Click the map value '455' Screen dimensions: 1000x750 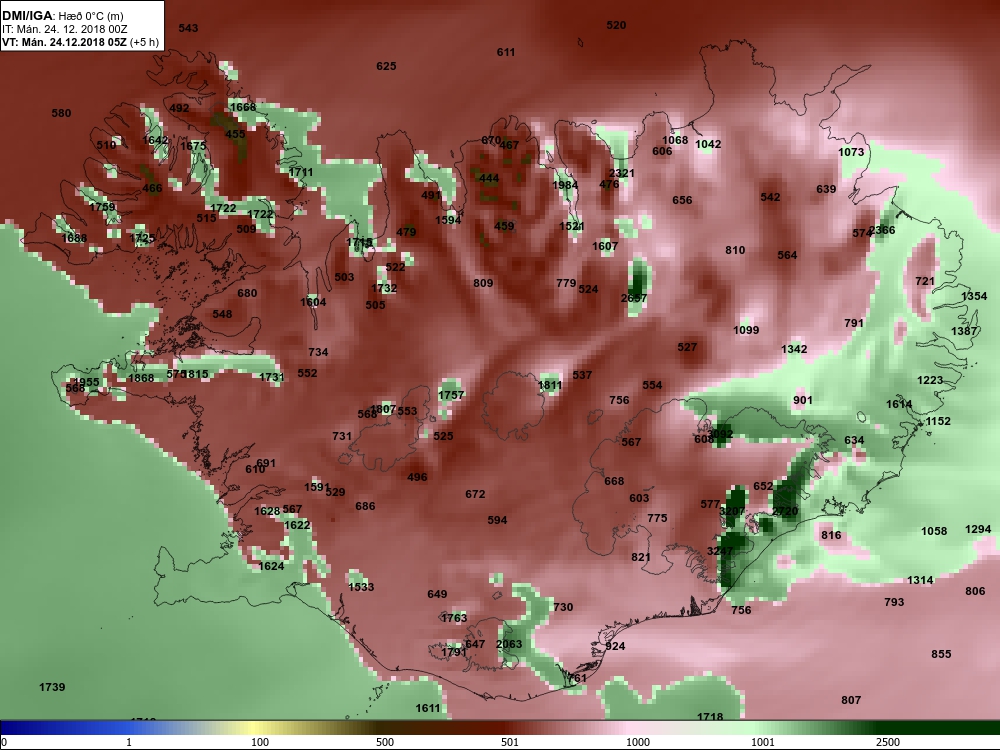click(x=235, y=135)
